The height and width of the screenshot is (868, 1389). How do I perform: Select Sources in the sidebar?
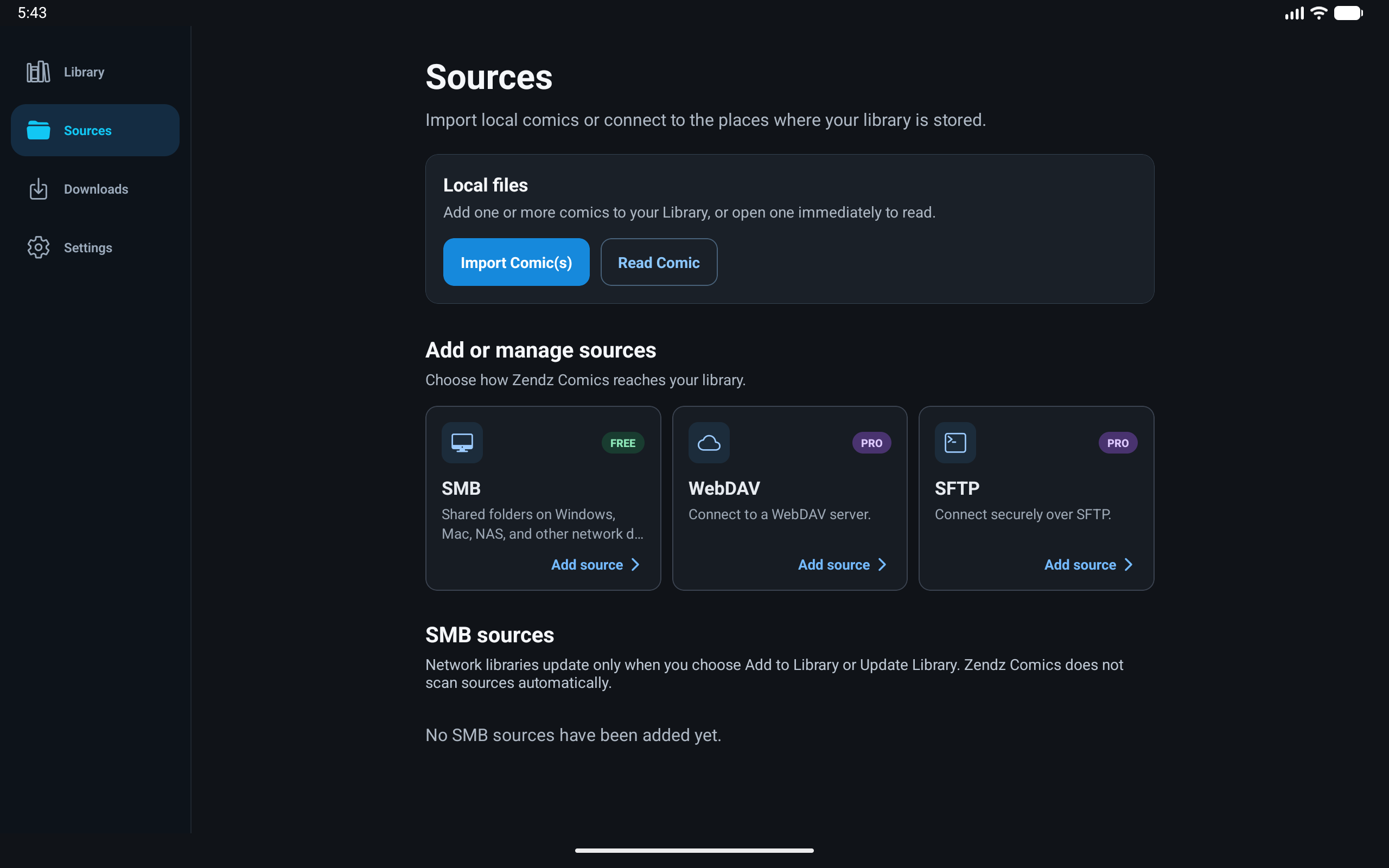point(95,130)
